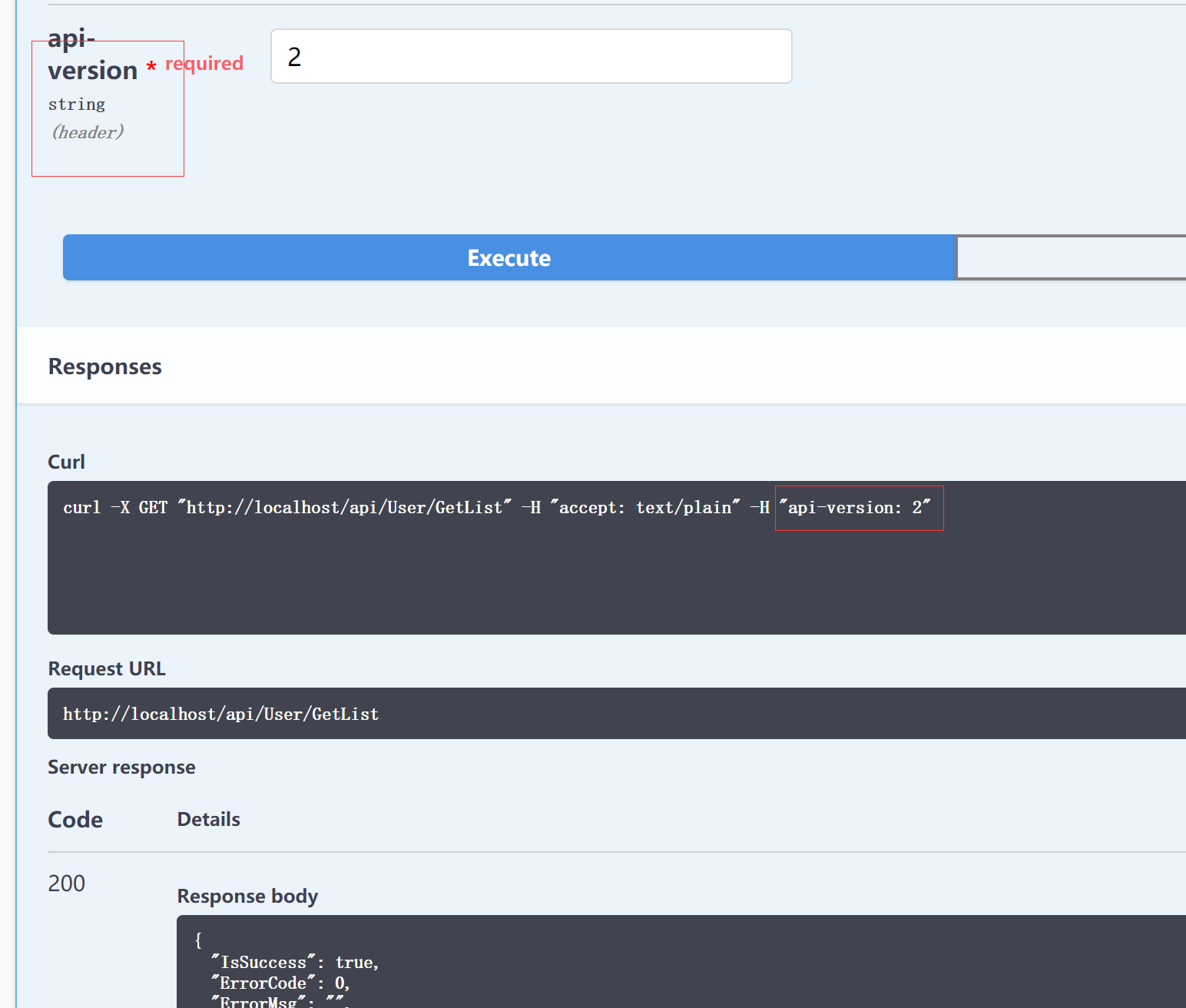1186x1008 pixels.
Task: Click the Curl heading
Action: 67,462
